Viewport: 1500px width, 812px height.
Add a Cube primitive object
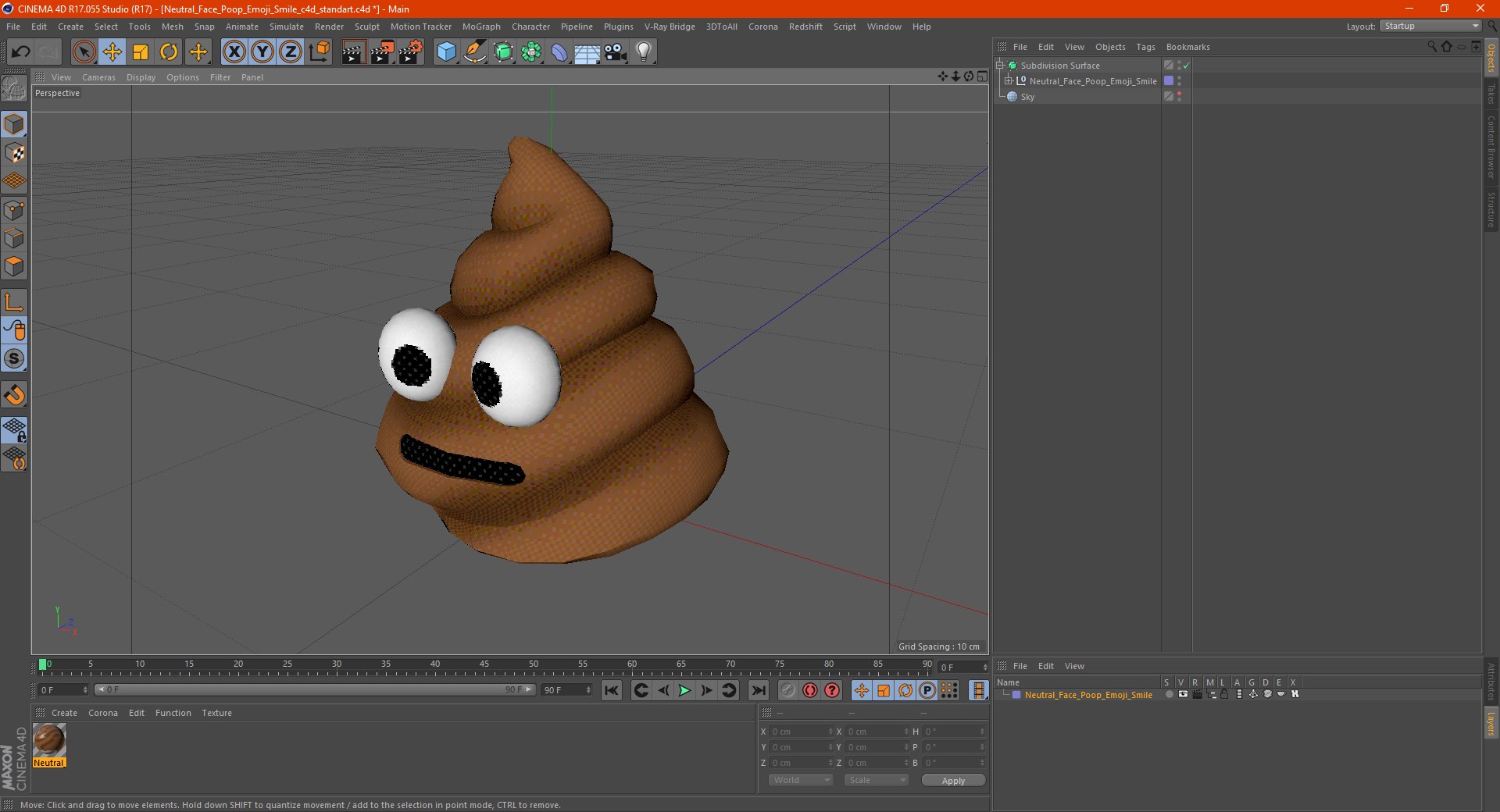point(446,52)
